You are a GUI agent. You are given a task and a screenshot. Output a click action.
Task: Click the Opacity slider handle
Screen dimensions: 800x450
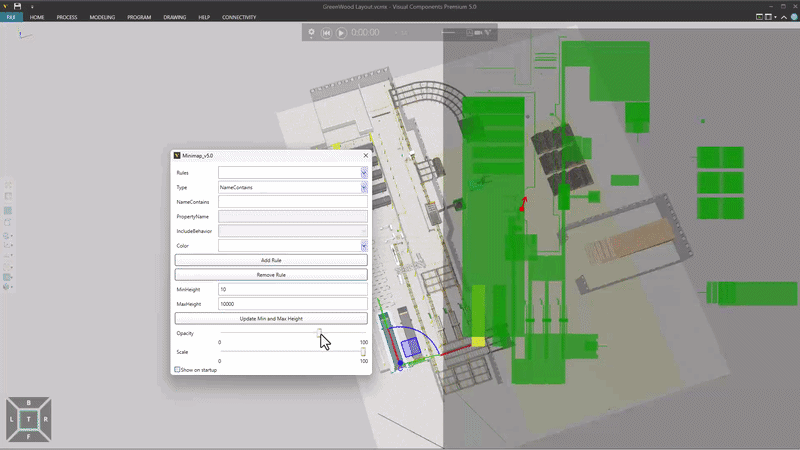[x=320, y=333]
